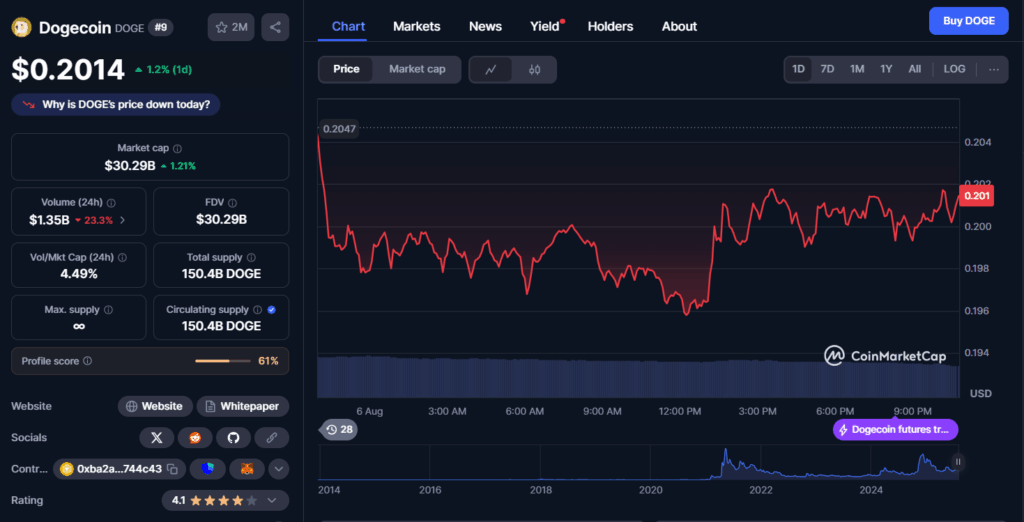Expand the Rating 4.1 dropdown
This screenshot has width=1024, height=522.
[x=272, y=500]
